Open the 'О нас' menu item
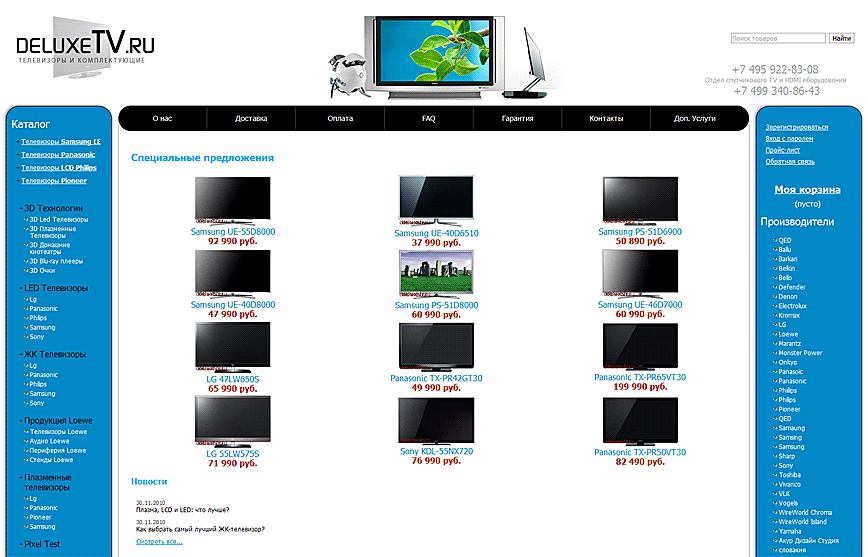The image size is (868, 557). (x=162, y=118)
